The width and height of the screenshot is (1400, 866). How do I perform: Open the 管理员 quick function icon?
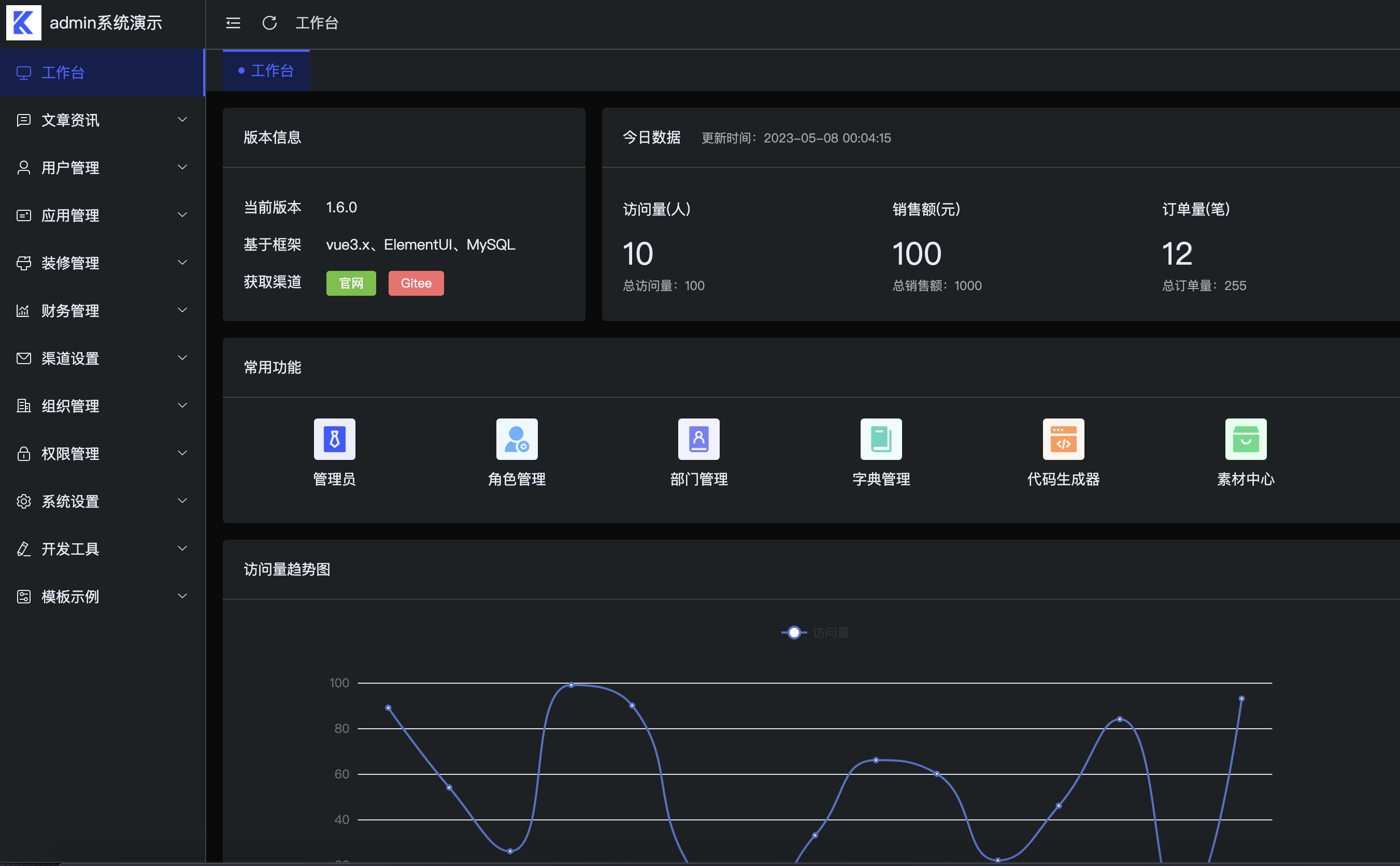[x=335, y=439]
